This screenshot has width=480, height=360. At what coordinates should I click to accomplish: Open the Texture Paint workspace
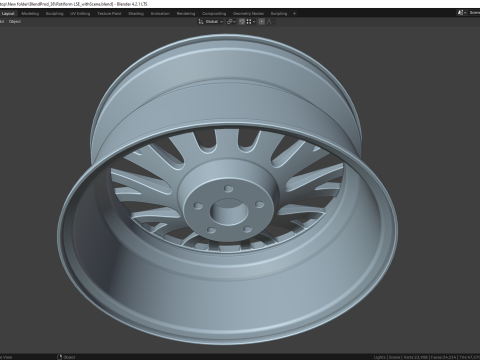[109, 14]
